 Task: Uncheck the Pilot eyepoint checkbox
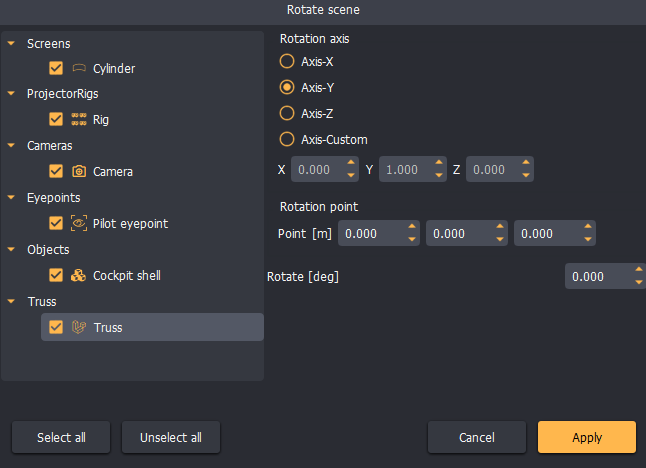pyautogui.click(x=56, y=223)
